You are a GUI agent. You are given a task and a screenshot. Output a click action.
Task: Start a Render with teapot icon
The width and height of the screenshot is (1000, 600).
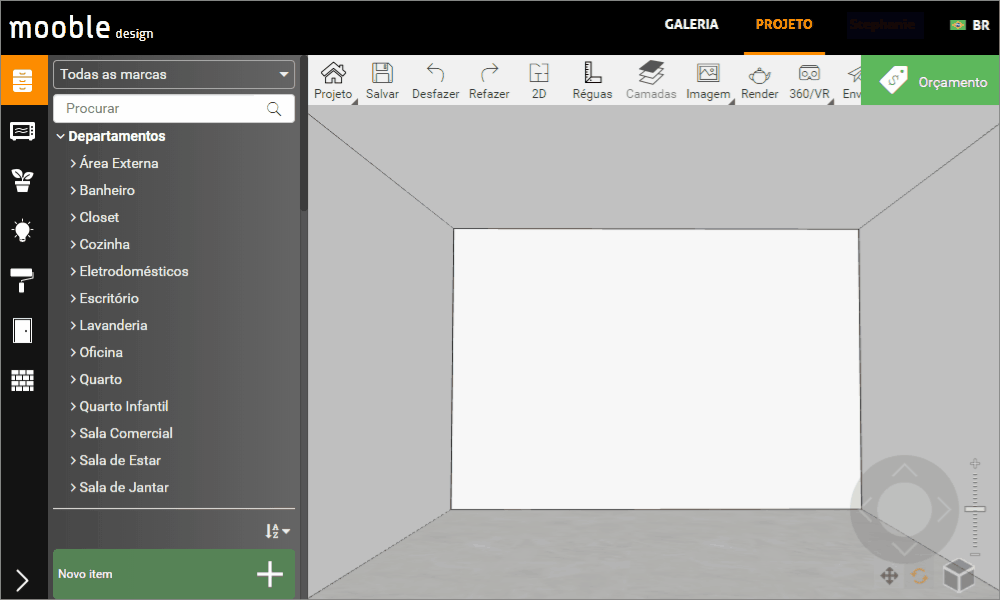coord(760,81)
